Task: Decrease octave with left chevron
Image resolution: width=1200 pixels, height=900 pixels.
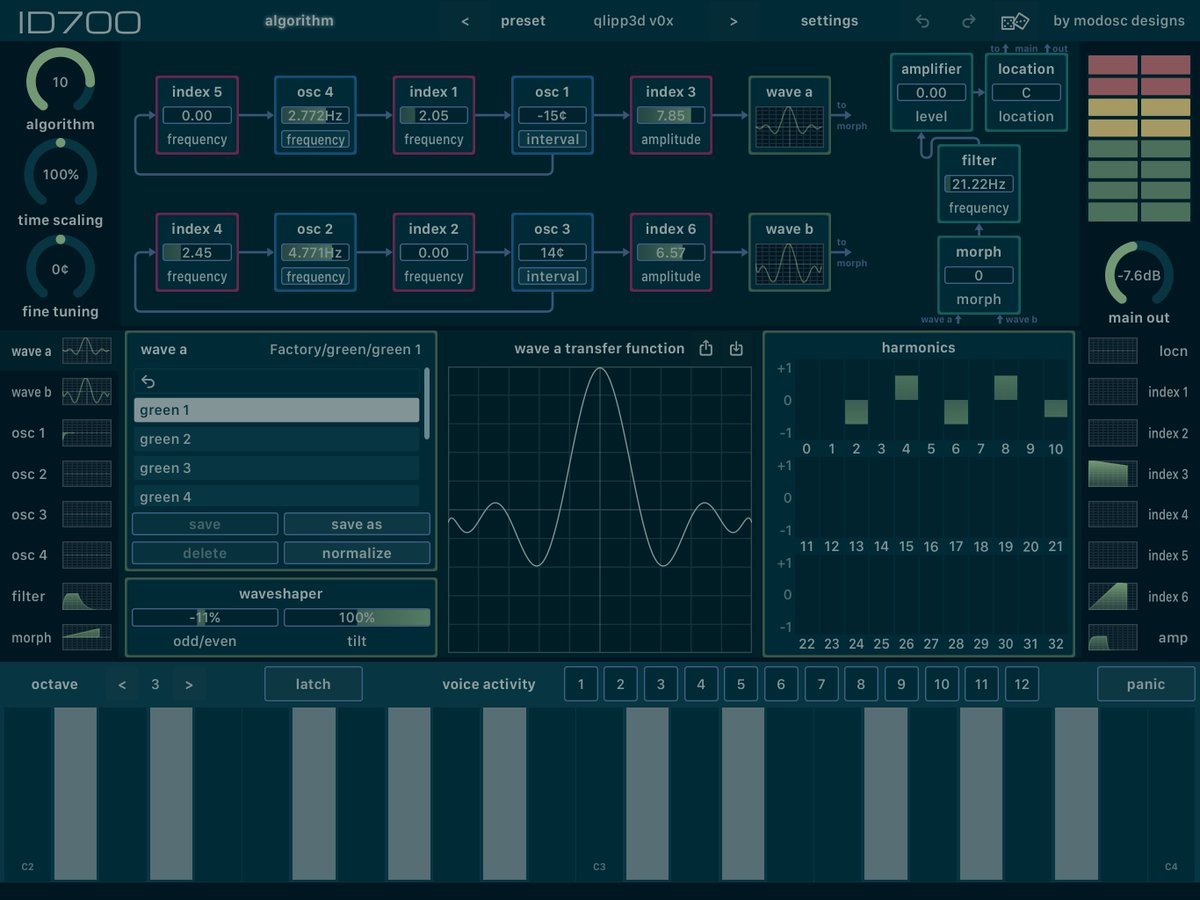Action: (x=122, y=684)
